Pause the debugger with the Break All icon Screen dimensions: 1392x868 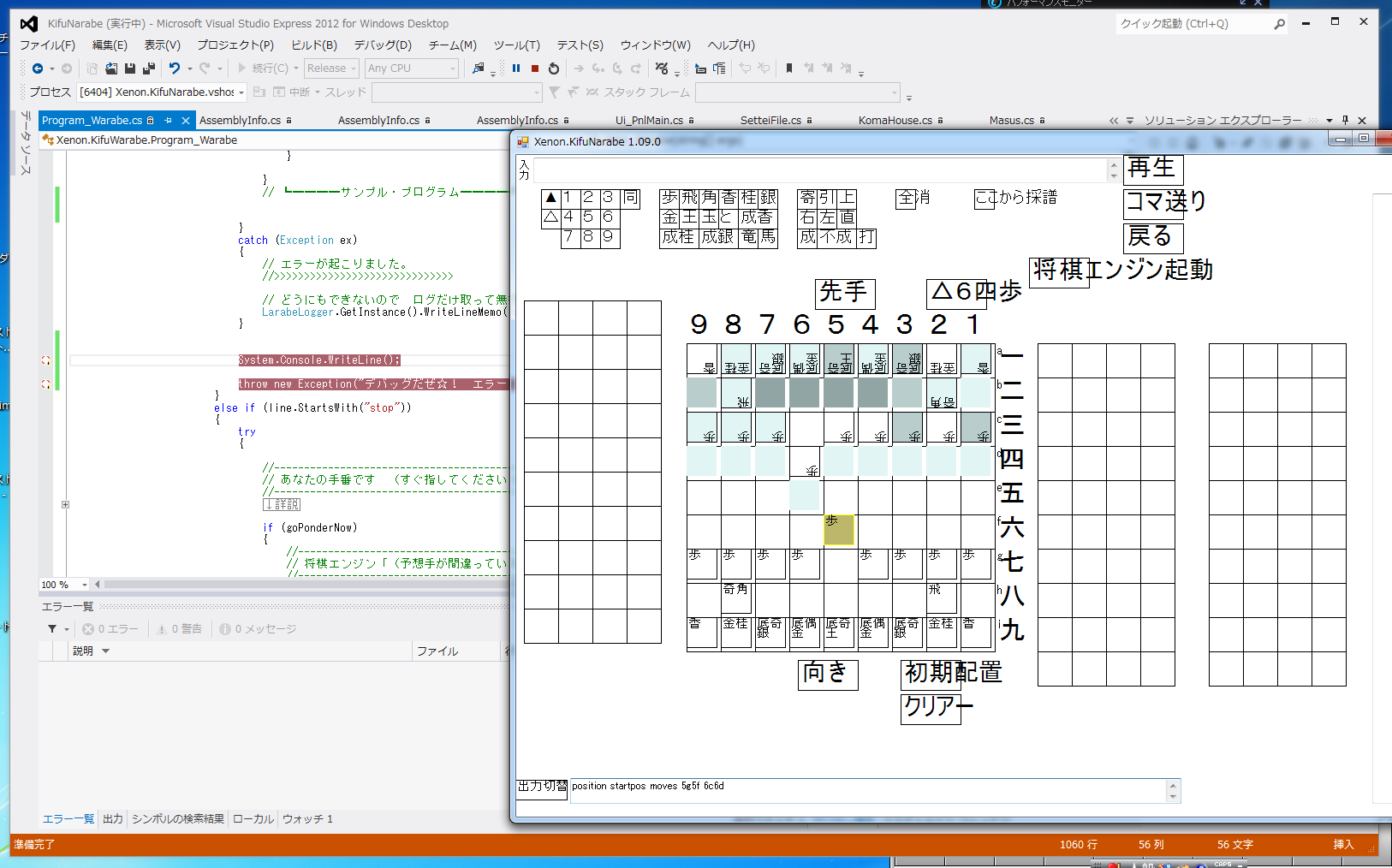pos(516,68)
